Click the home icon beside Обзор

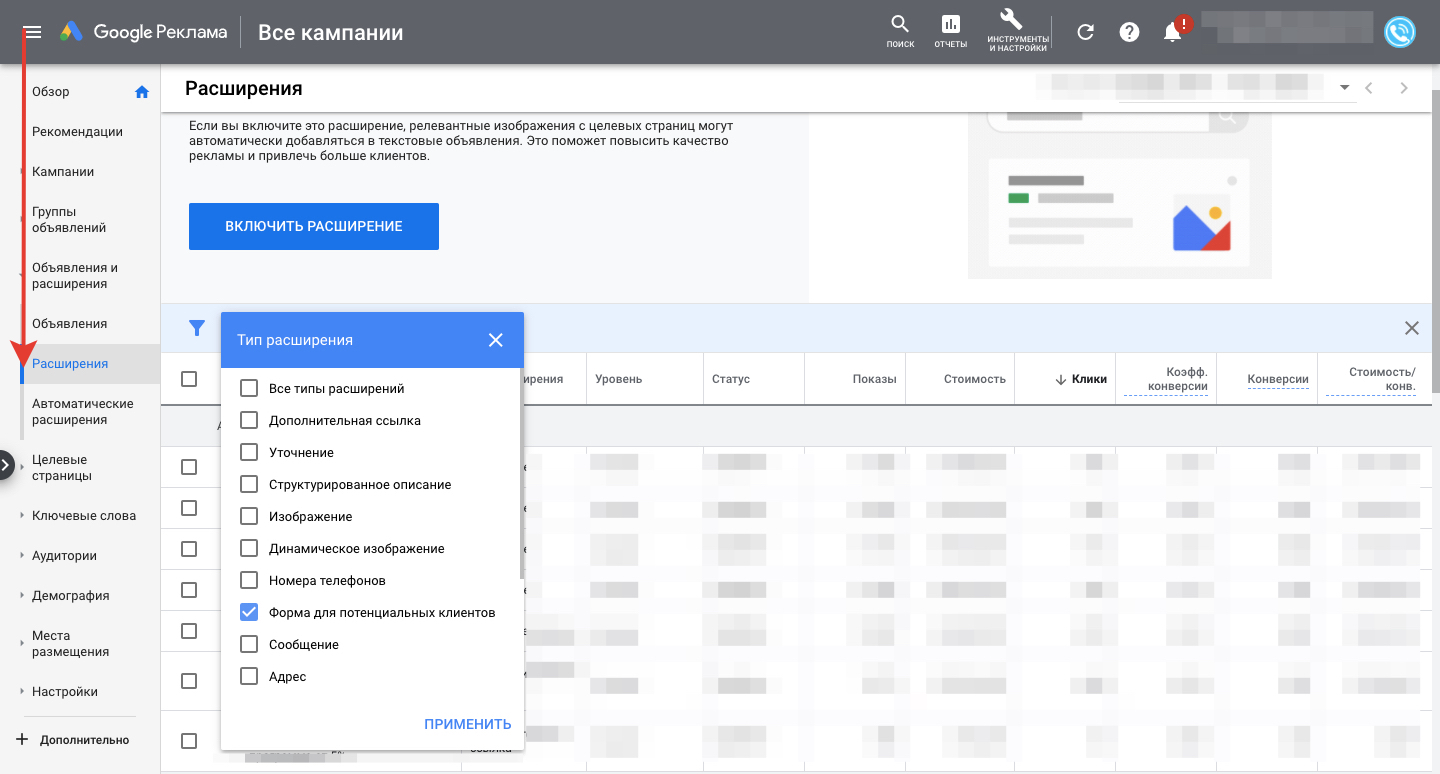(x=142, y=92)
